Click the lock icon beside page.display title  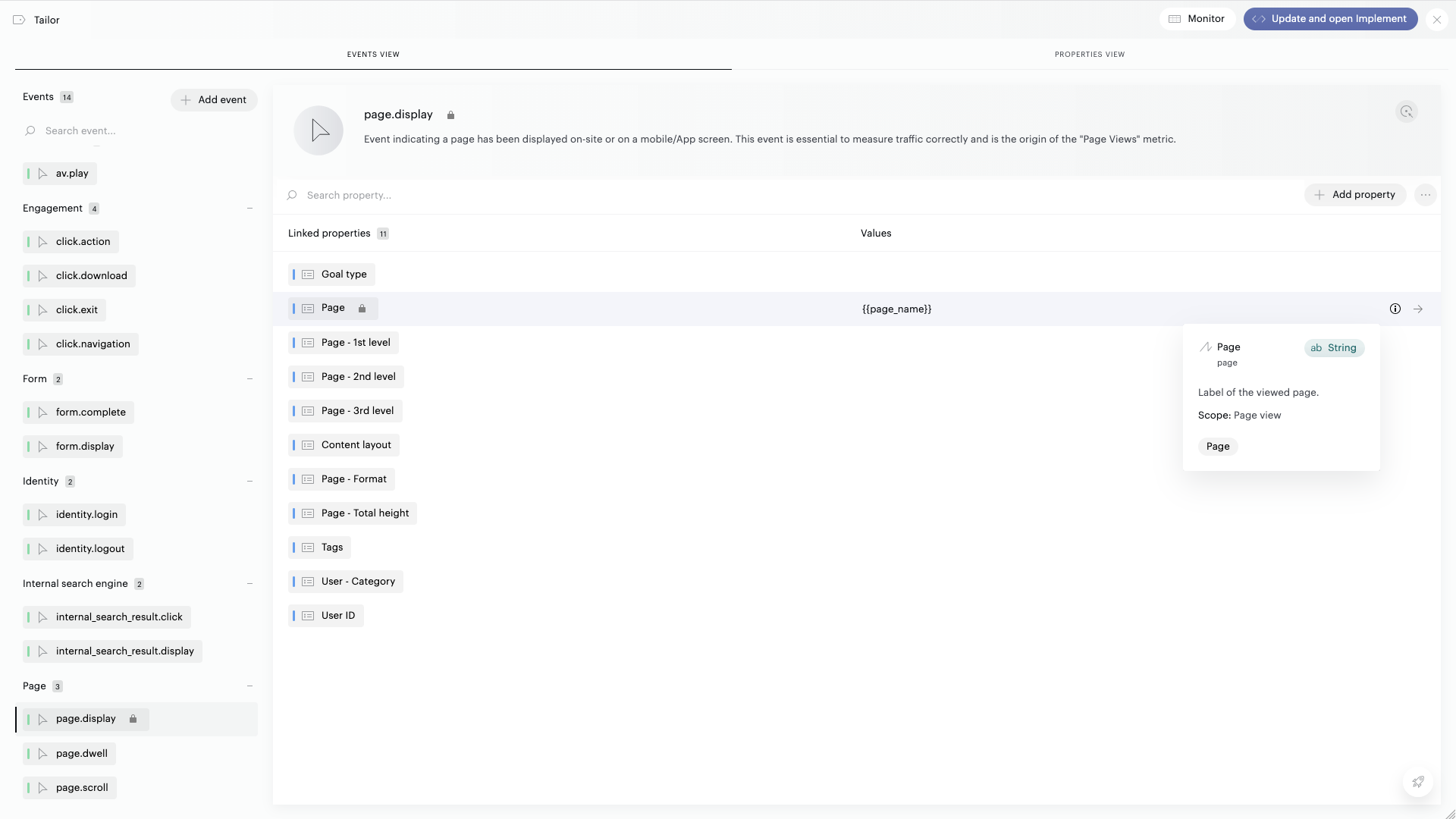tap(450, 115)
